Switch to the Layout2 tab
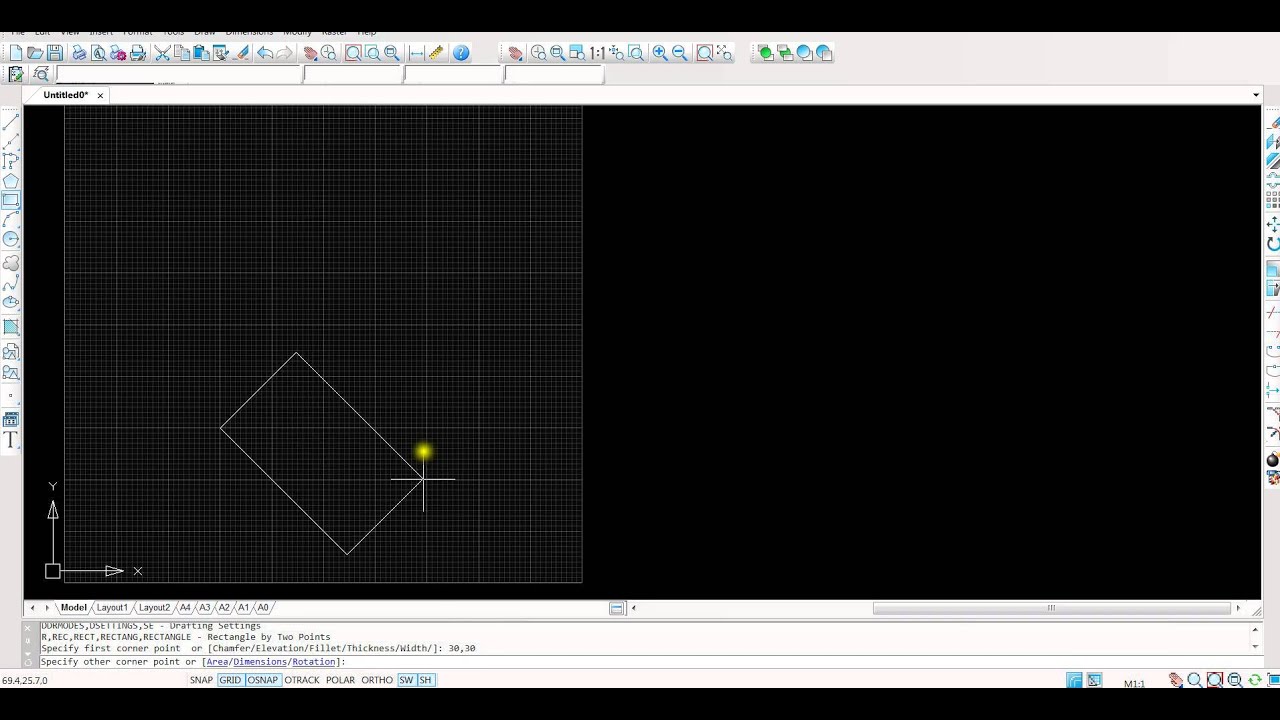The height and width of the screenshot is (720, 1280). pos(154,608)
